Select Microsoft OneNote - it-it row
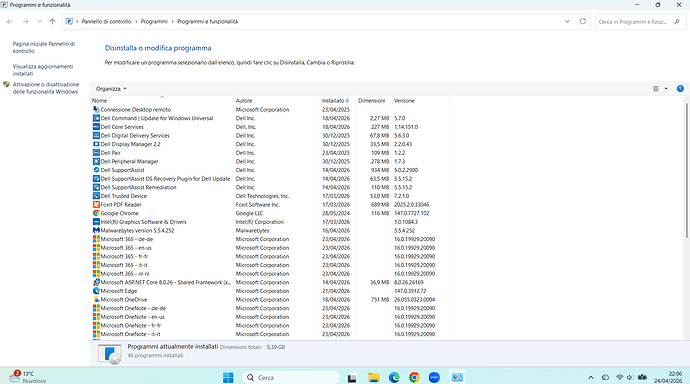Image resolution: width=690 pixels, height=384 pixels. tap(270, 334)
